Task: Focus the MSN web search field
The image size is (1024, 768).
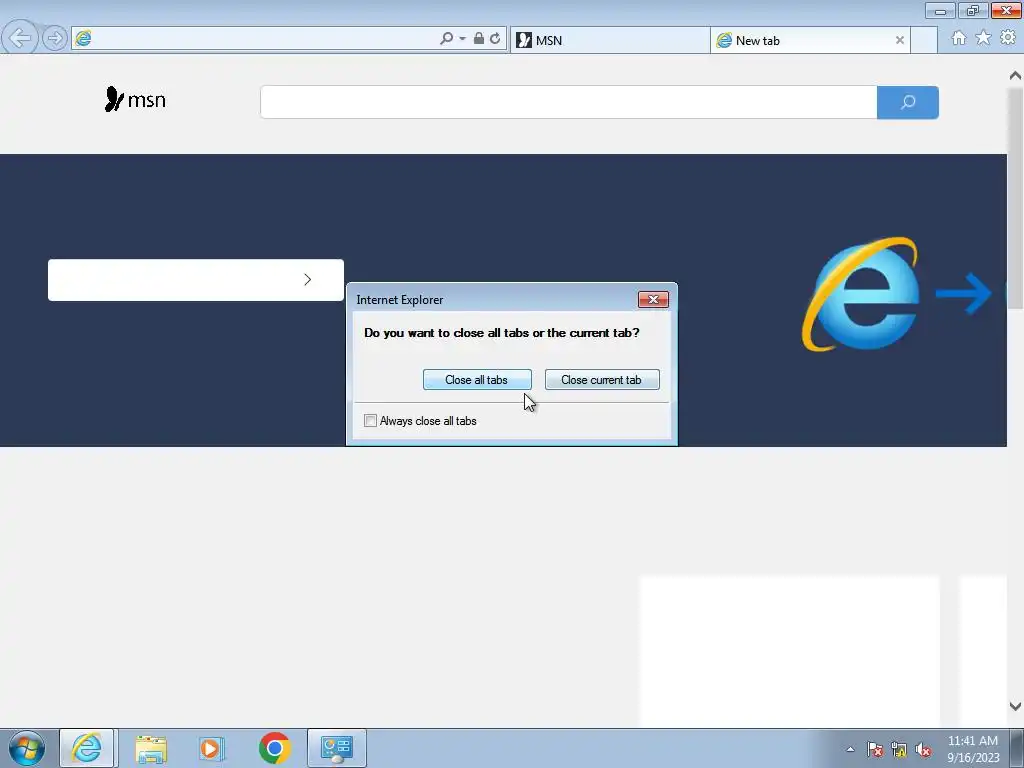Action: coord(568,103)
